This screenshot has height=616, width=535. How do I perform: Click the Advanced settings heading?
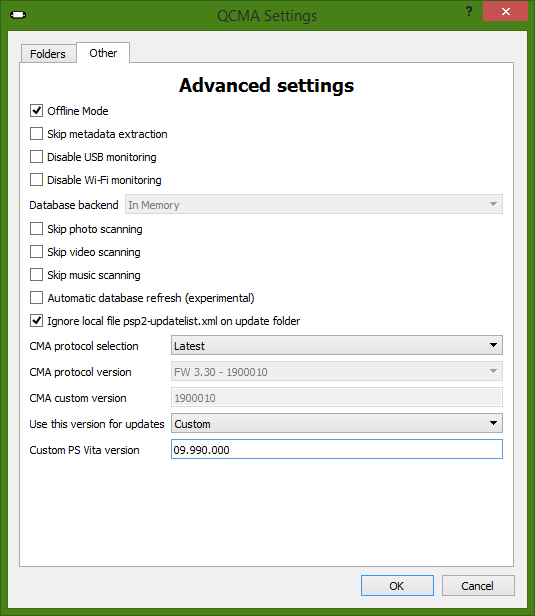(x=266, y=85)
